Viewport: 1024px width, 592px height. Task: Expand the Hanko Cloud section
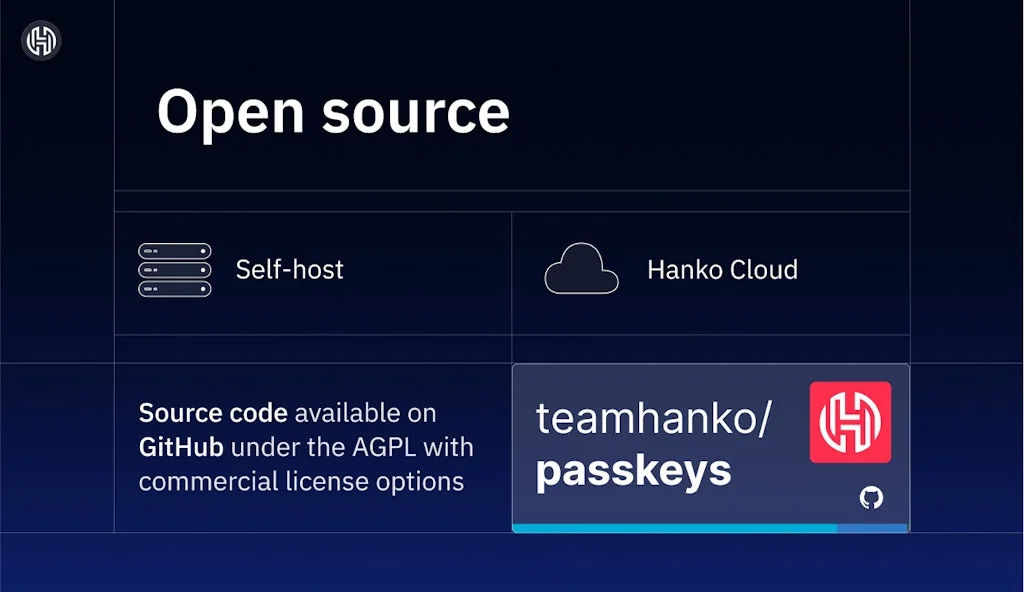coord(710,270)
